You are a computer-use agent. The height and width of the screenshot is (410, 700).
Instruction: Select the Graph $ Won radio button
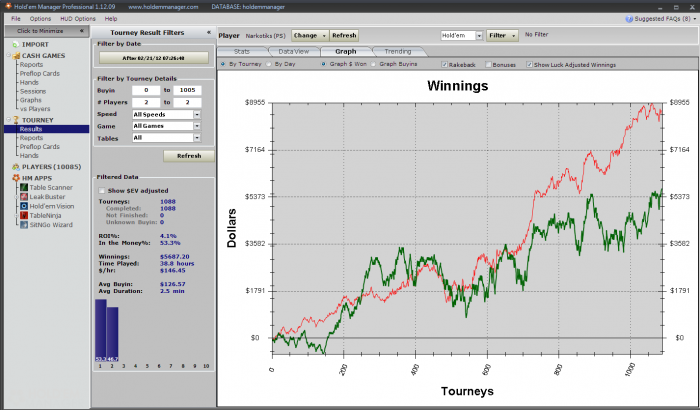[x=323, y=64]
